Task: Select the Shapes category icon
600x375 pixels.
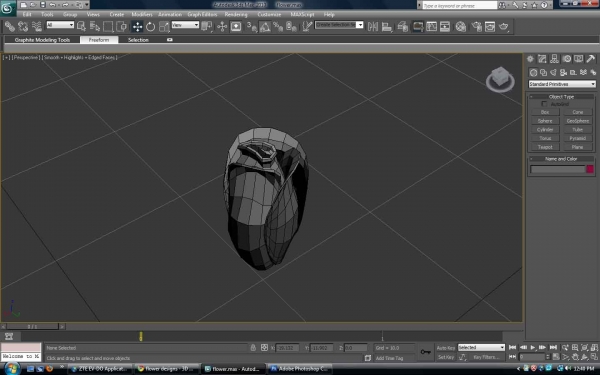Action: (x=543, y=72)
